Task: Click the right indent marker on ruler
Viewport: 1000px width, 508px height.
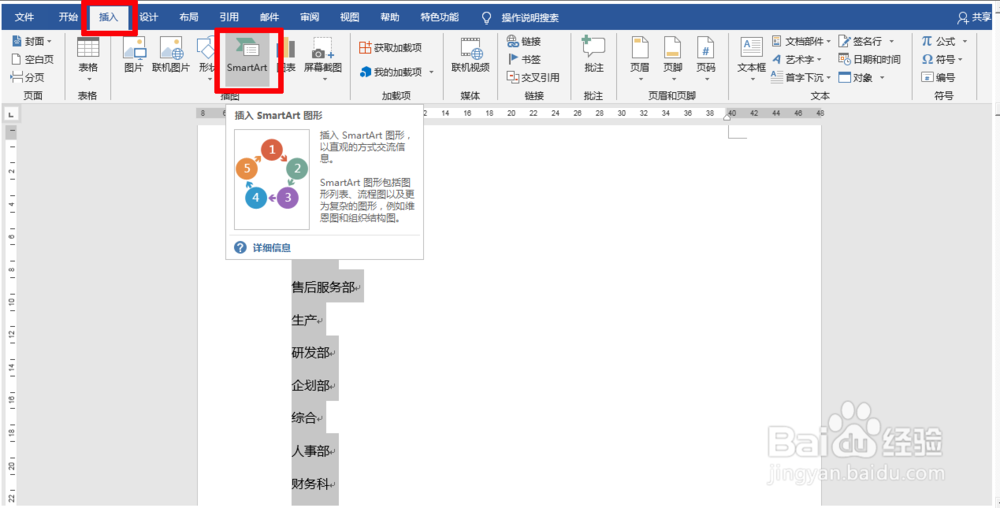Action: point(728,119)
